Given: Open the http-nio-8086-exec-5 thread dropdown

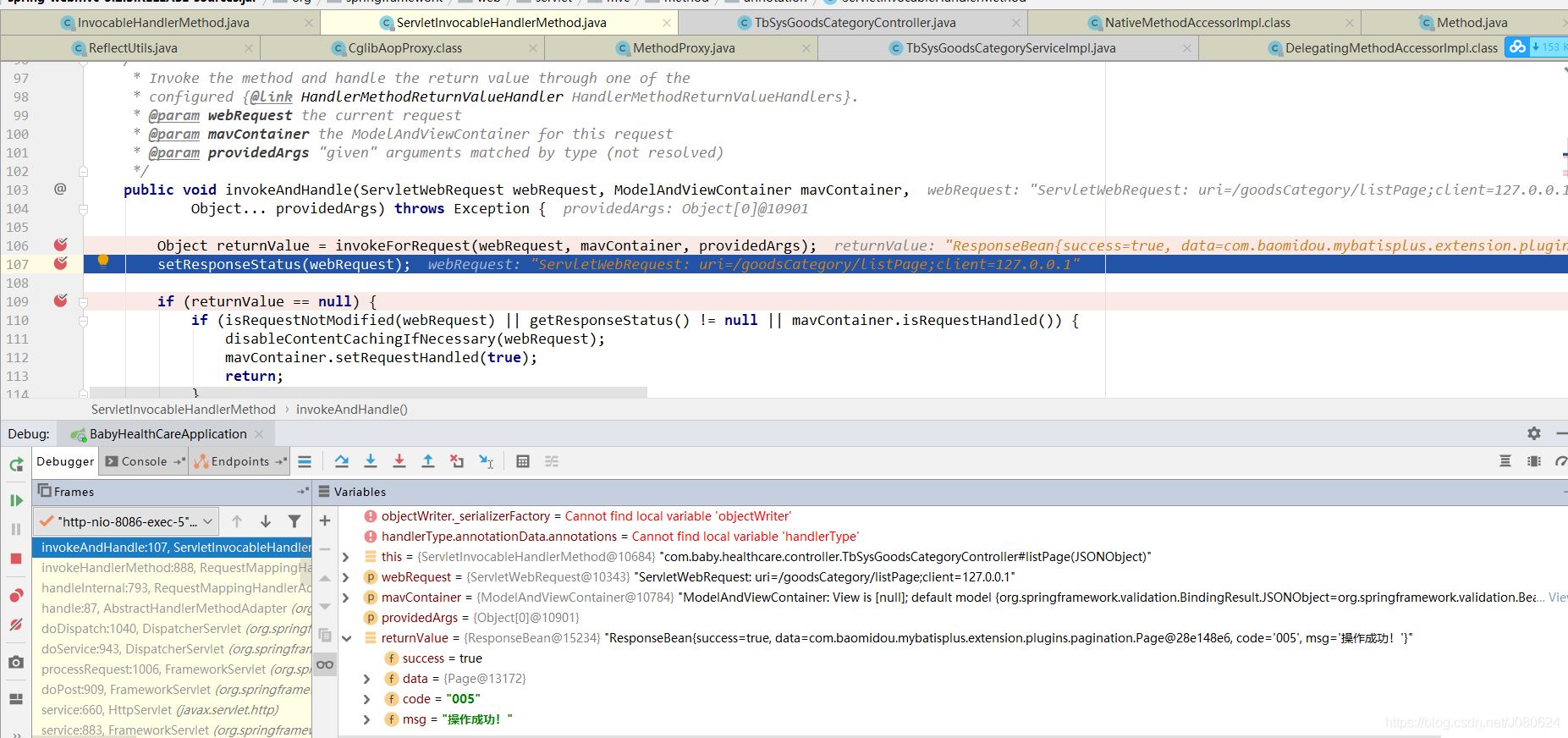Looking at the screenshot, I should pyautogui.click(x=127, y=521).
